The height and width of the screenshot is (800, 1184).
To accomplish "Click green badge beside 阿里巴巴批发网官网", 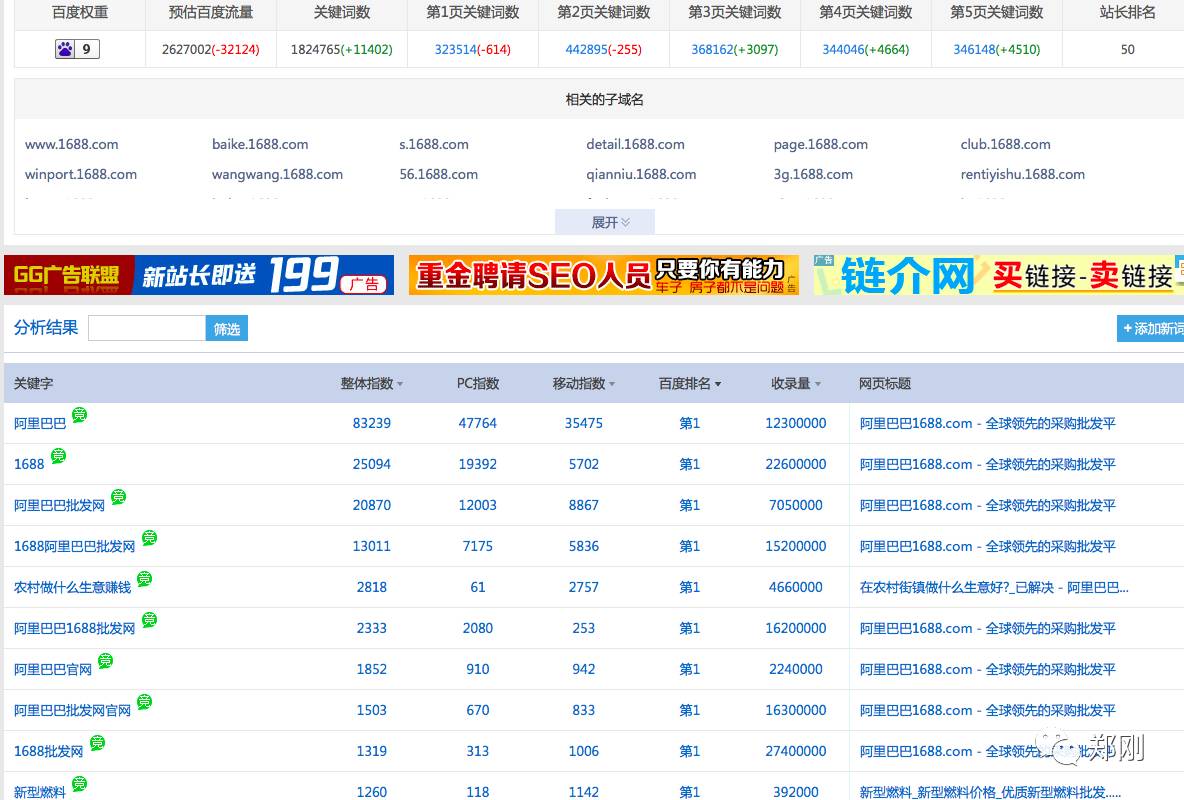I will point(144,701).
